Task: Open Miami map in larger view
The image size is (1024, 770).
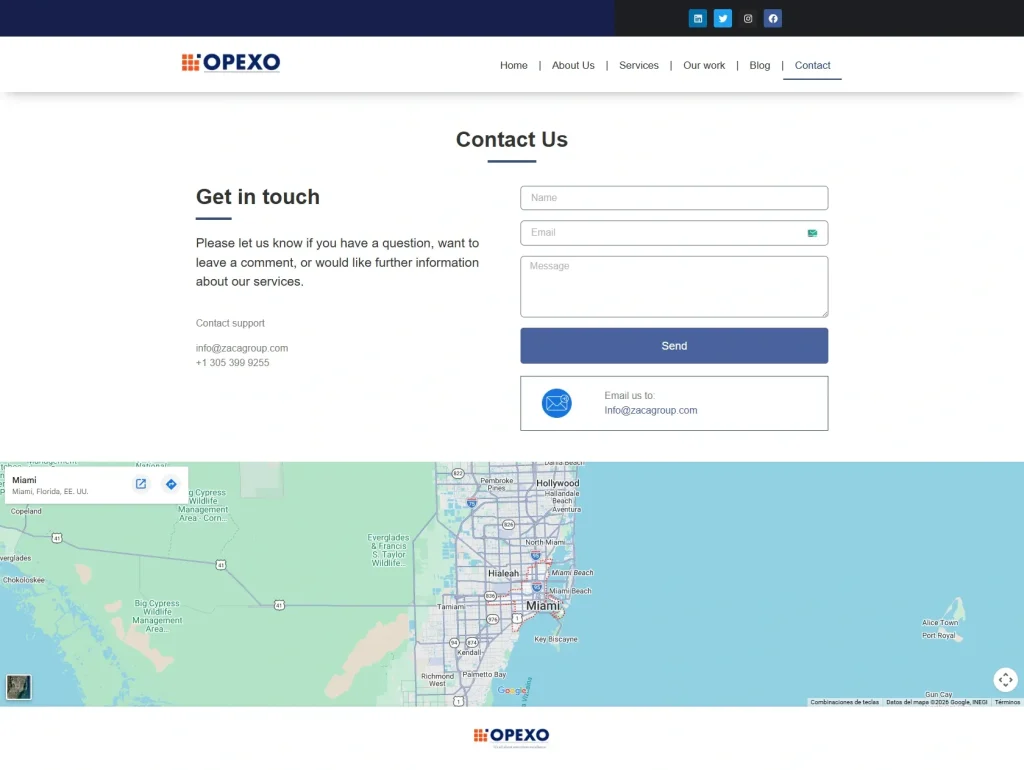Action: [x=140, y=484]
